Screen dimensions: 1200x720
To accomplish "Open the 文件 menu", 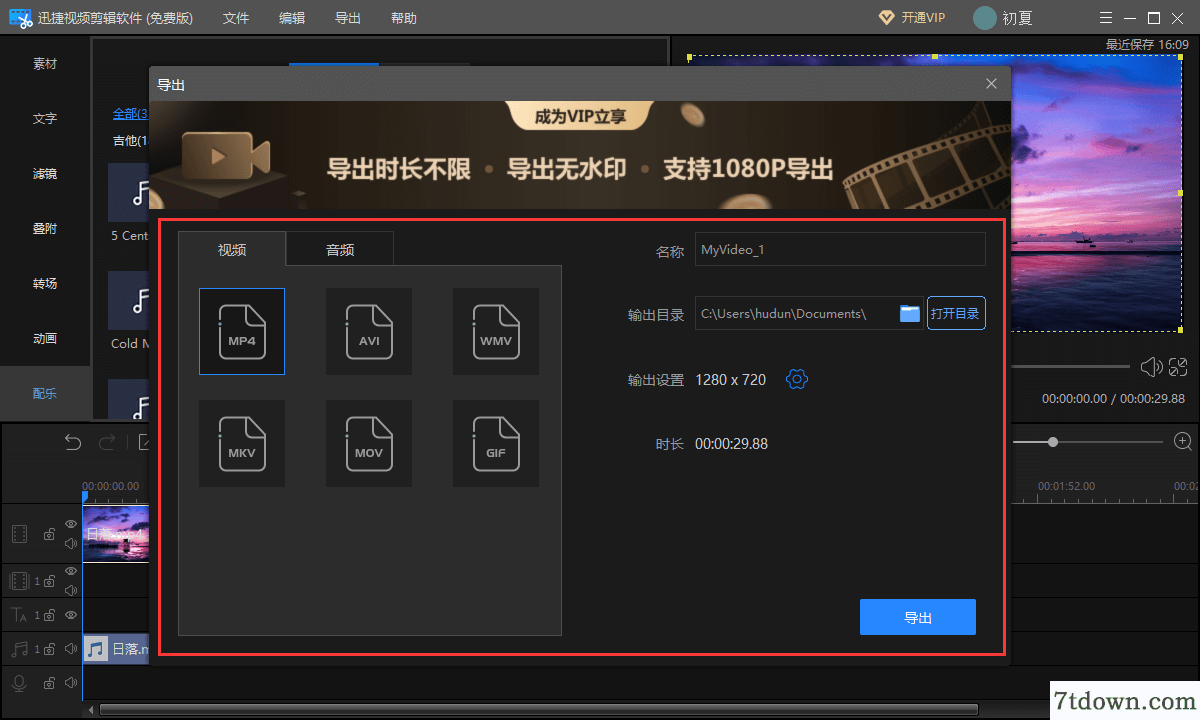I will coord(236,18).
